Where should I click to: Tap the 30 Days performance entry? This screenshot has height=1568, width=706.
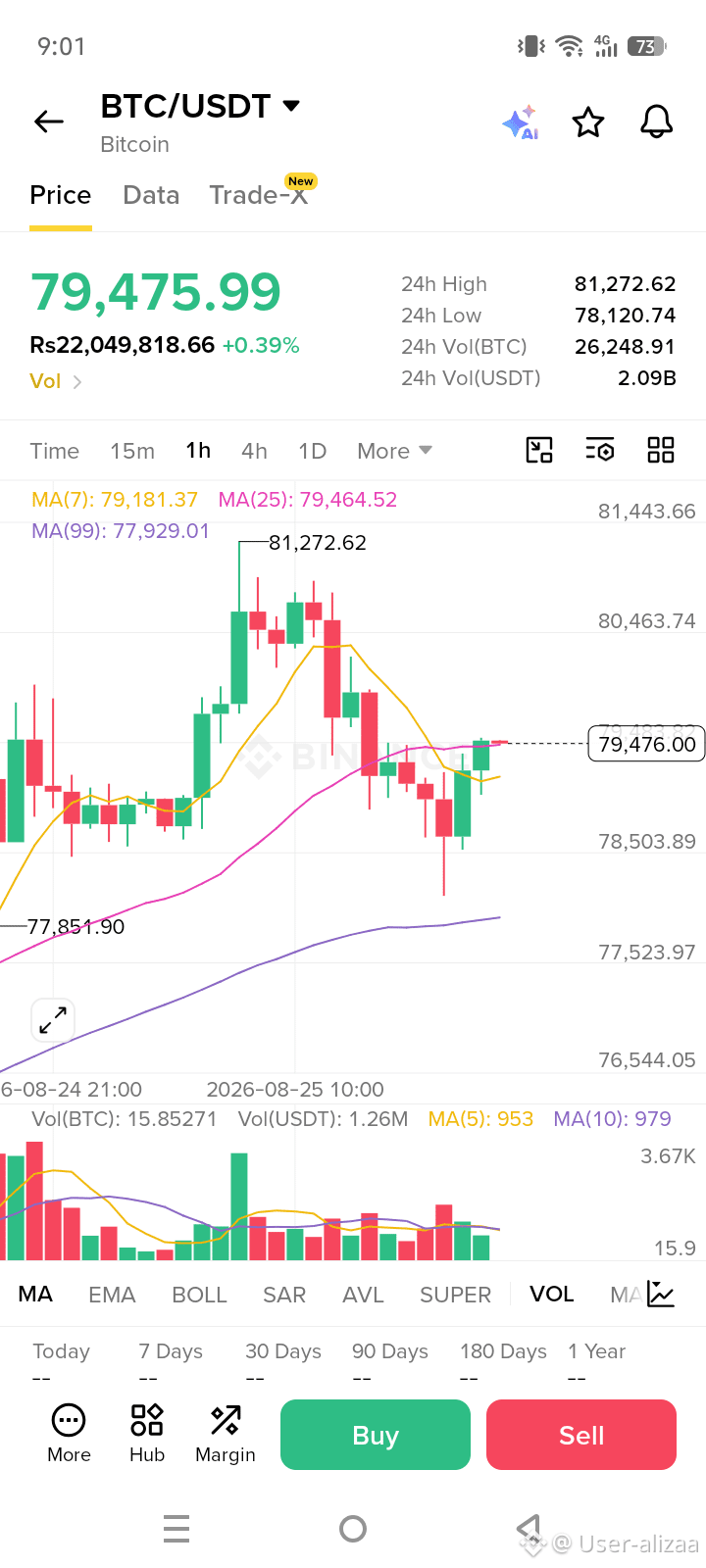point(283,1363)
